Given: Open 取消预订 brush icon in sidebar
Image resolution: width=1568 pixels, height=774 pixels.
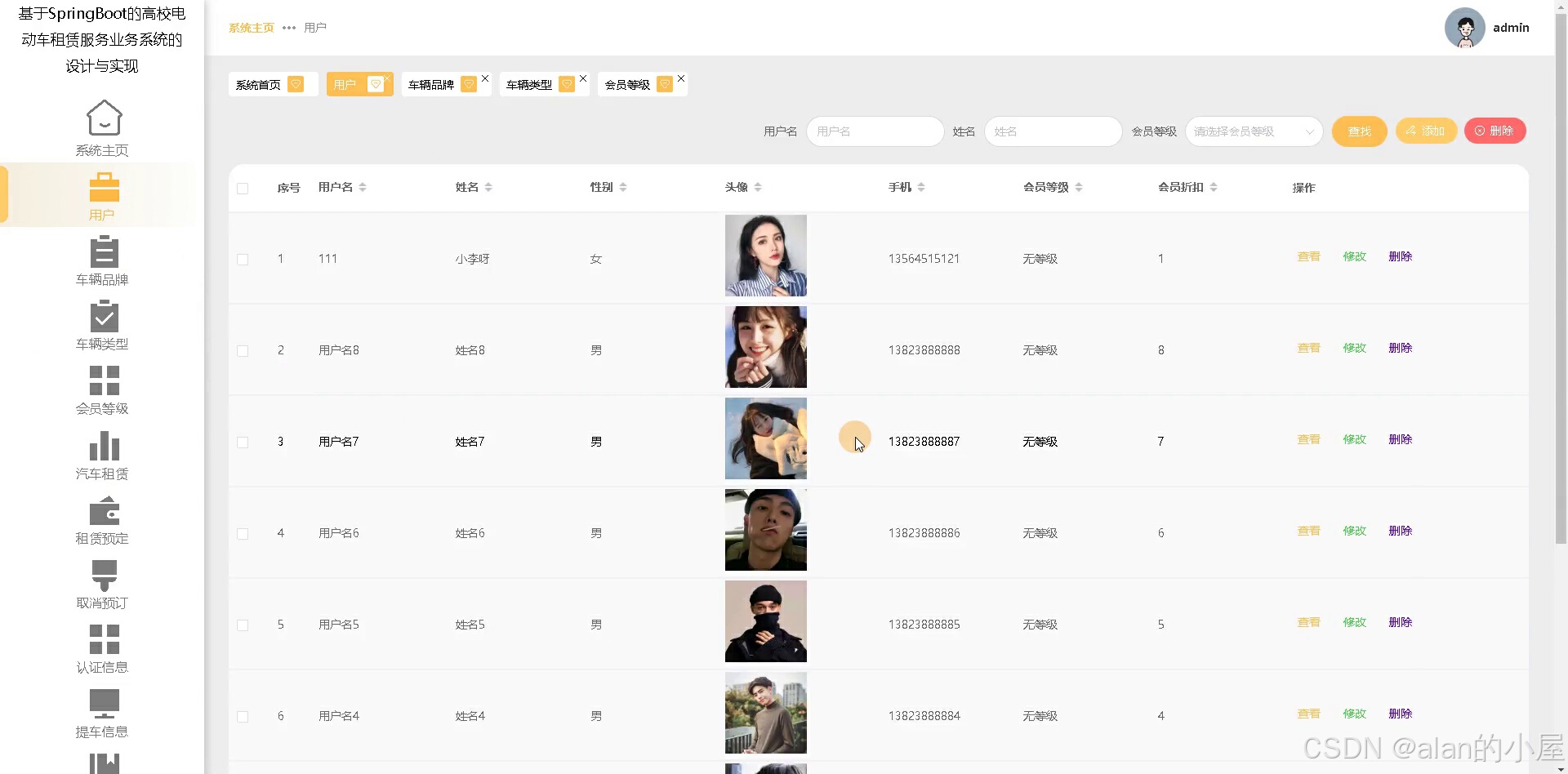Looking at the screenshot, I should point(104,575).
